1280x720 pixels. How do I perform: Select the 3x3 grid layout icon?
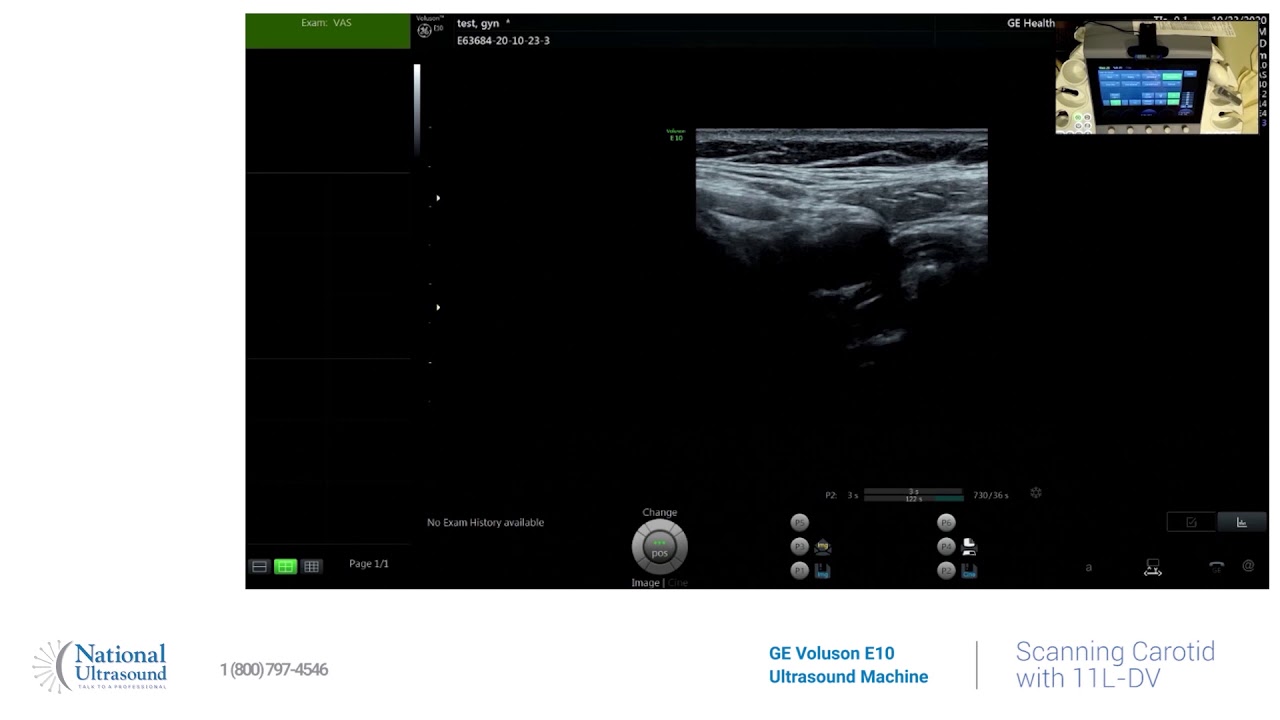pos(312,566)
